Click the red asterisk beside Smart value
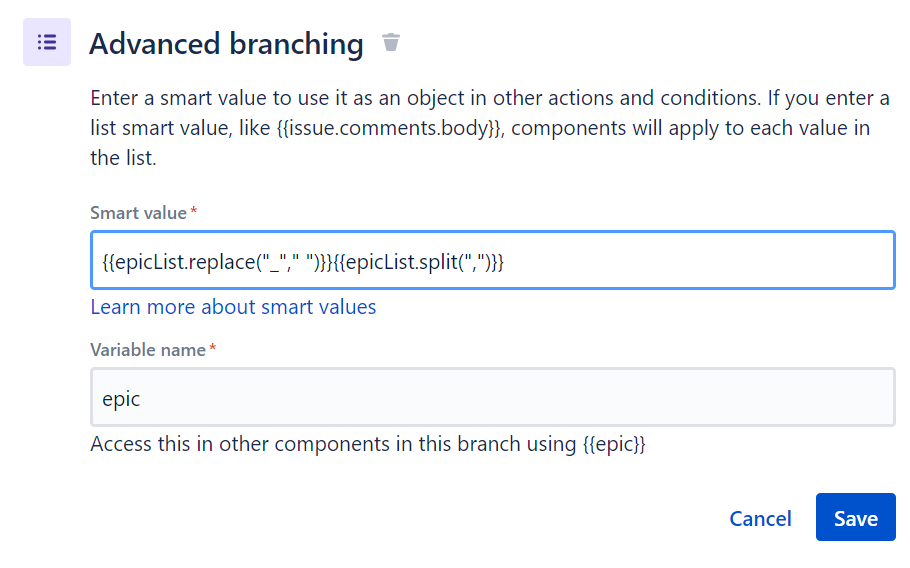 194,212
